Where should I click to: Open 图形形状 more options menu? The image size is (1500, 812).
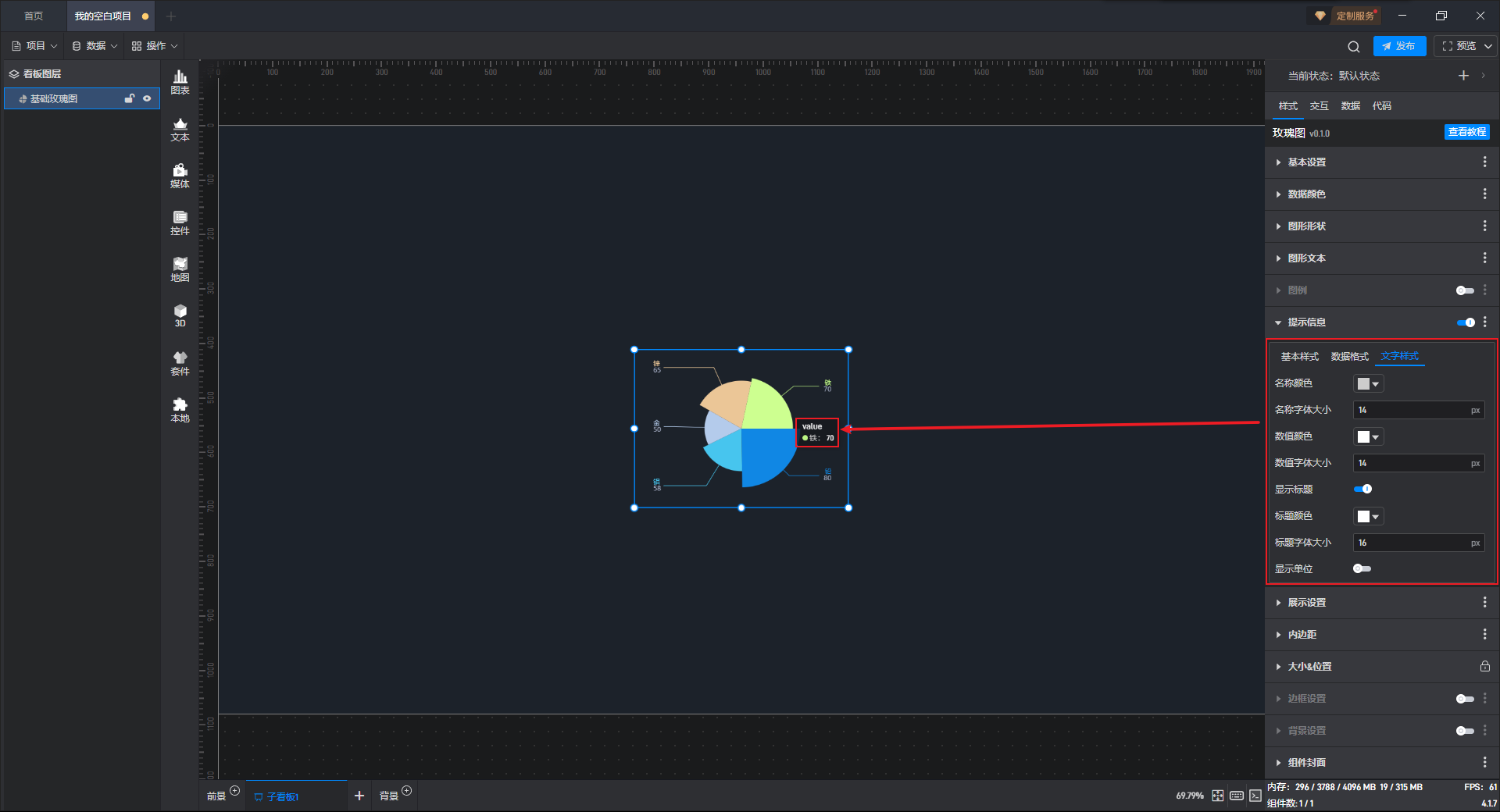click(x=1484, y=226)
